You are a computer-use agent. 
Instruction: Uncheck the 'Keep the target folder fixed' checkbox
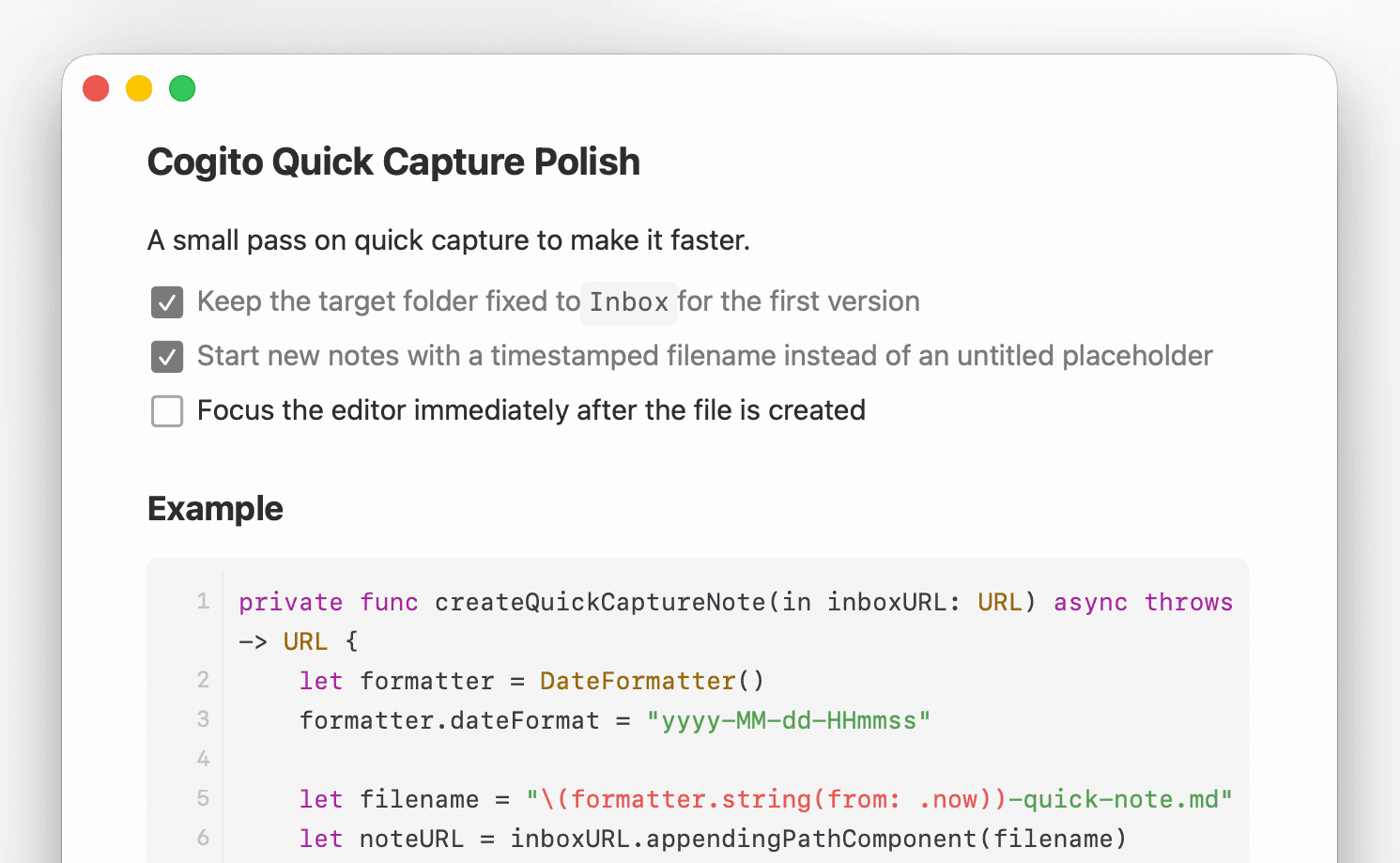(x=167, y=302)
